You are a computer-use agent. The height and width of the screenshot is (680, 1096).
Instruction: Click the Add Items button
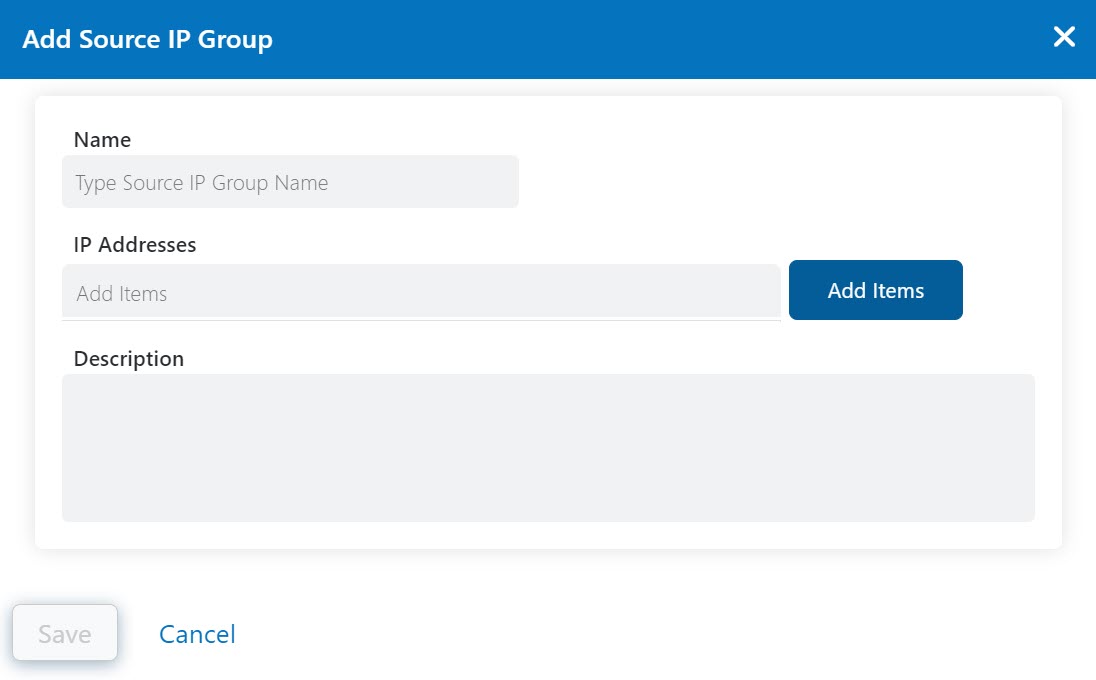click(x=875, y=290)
